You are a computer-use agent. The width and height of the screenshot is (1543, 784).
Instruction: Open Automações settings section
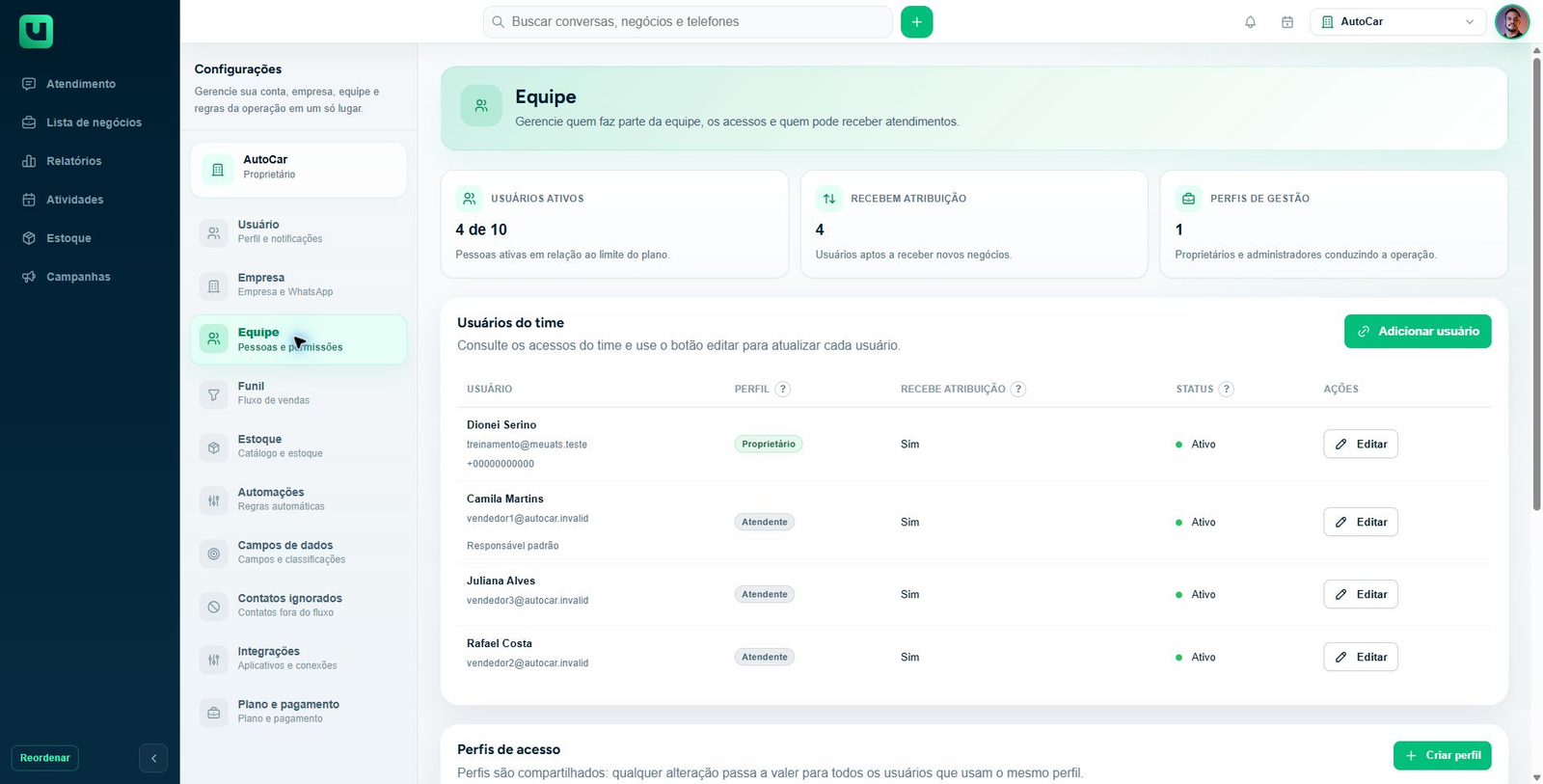point(298,499)
